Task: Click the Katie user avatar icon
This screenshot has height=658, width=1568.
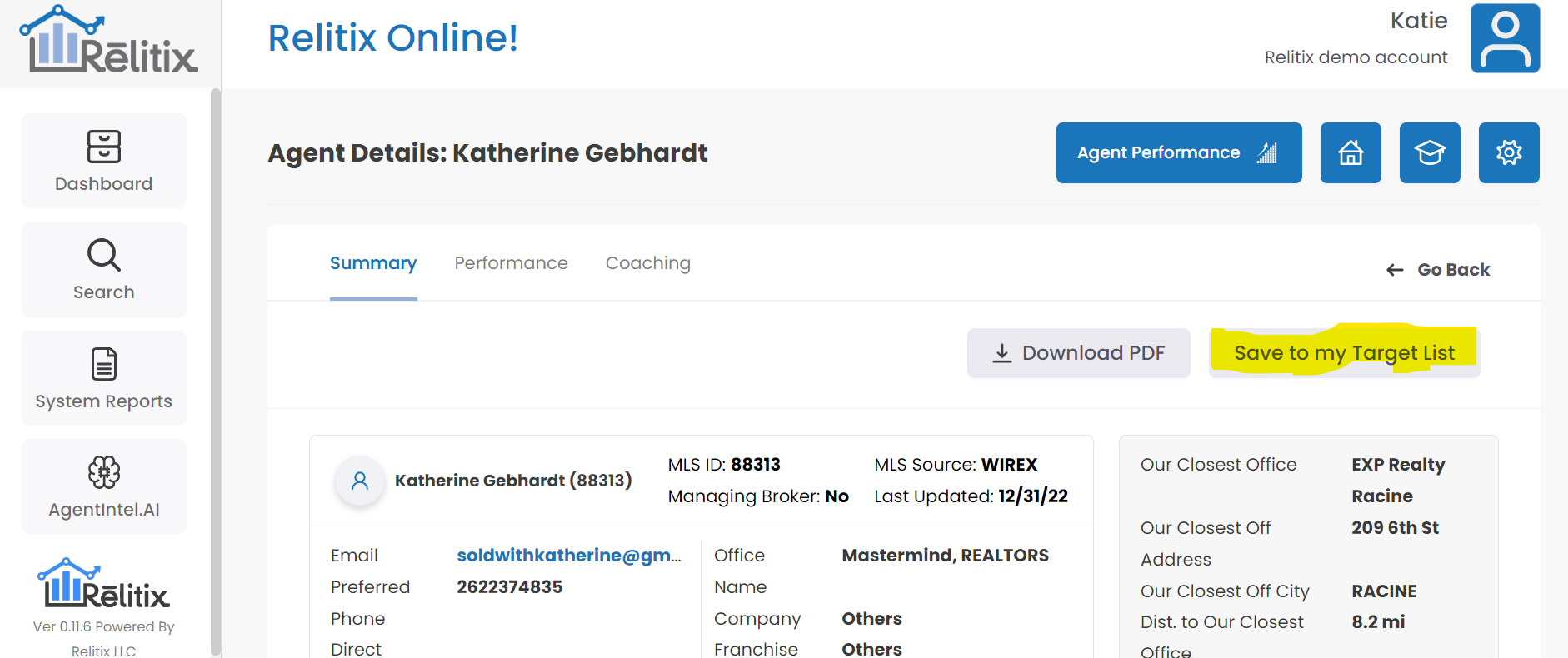Action: tap(1505, 38)
